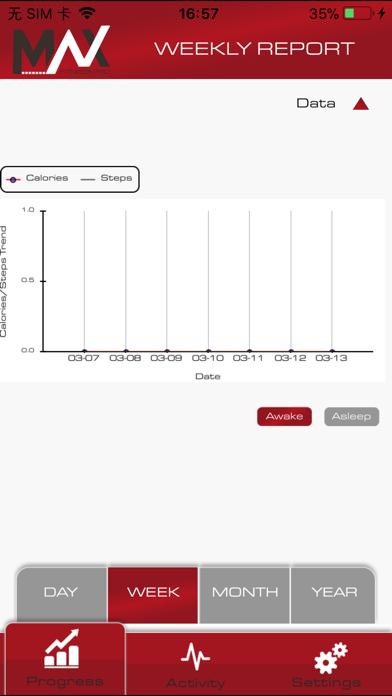
Task: Select the 03-13 data point
Action: tap(332, 351)
